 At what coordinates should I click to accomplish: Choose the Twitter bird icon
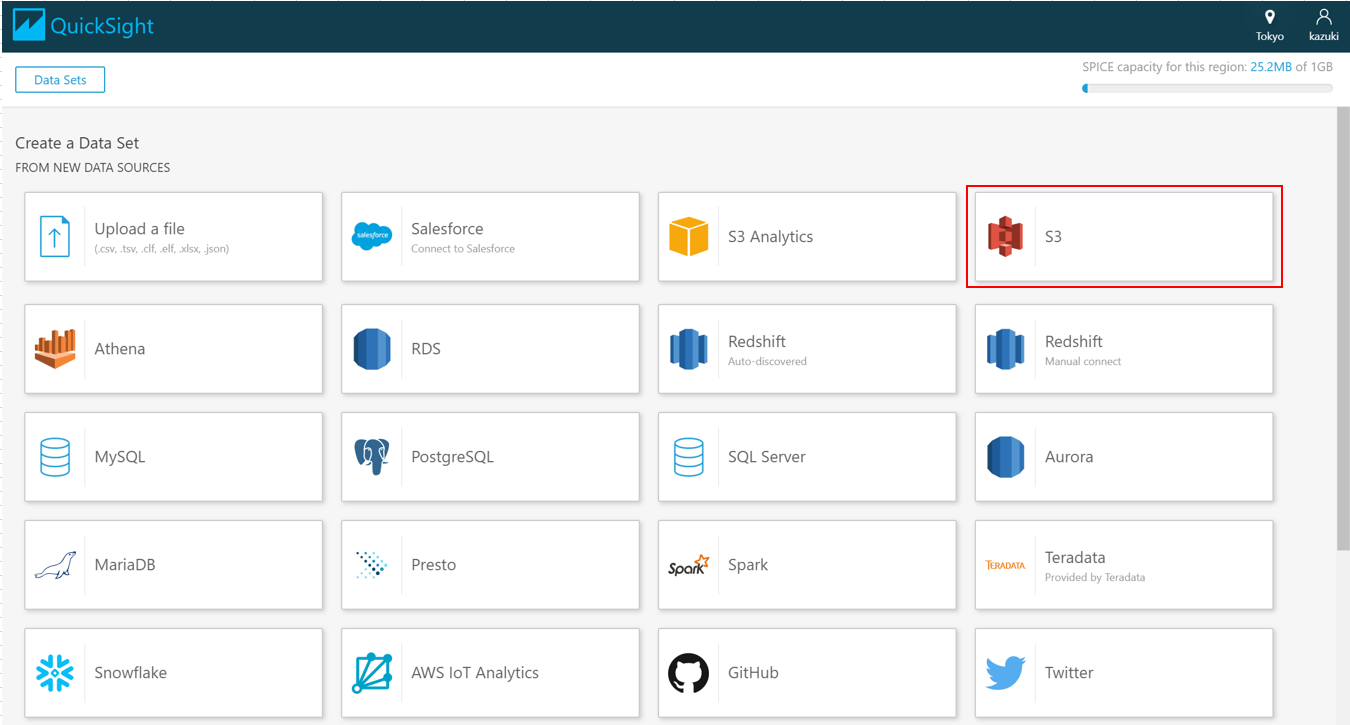pyautogui.click(x=1006, y=673)
